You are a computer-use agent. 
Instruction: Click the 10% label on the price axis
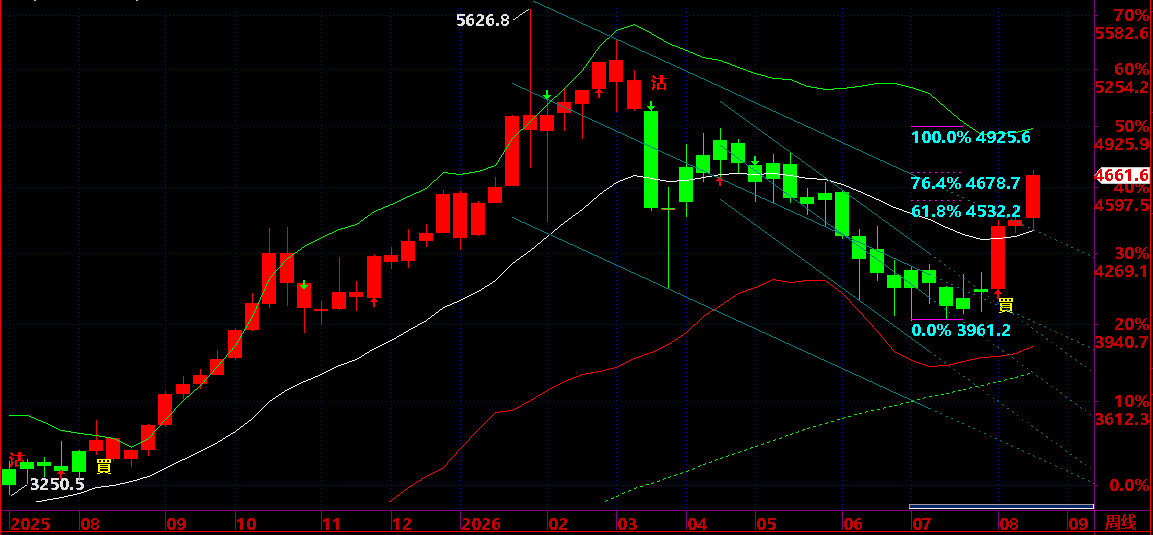tap(1131, 402)
